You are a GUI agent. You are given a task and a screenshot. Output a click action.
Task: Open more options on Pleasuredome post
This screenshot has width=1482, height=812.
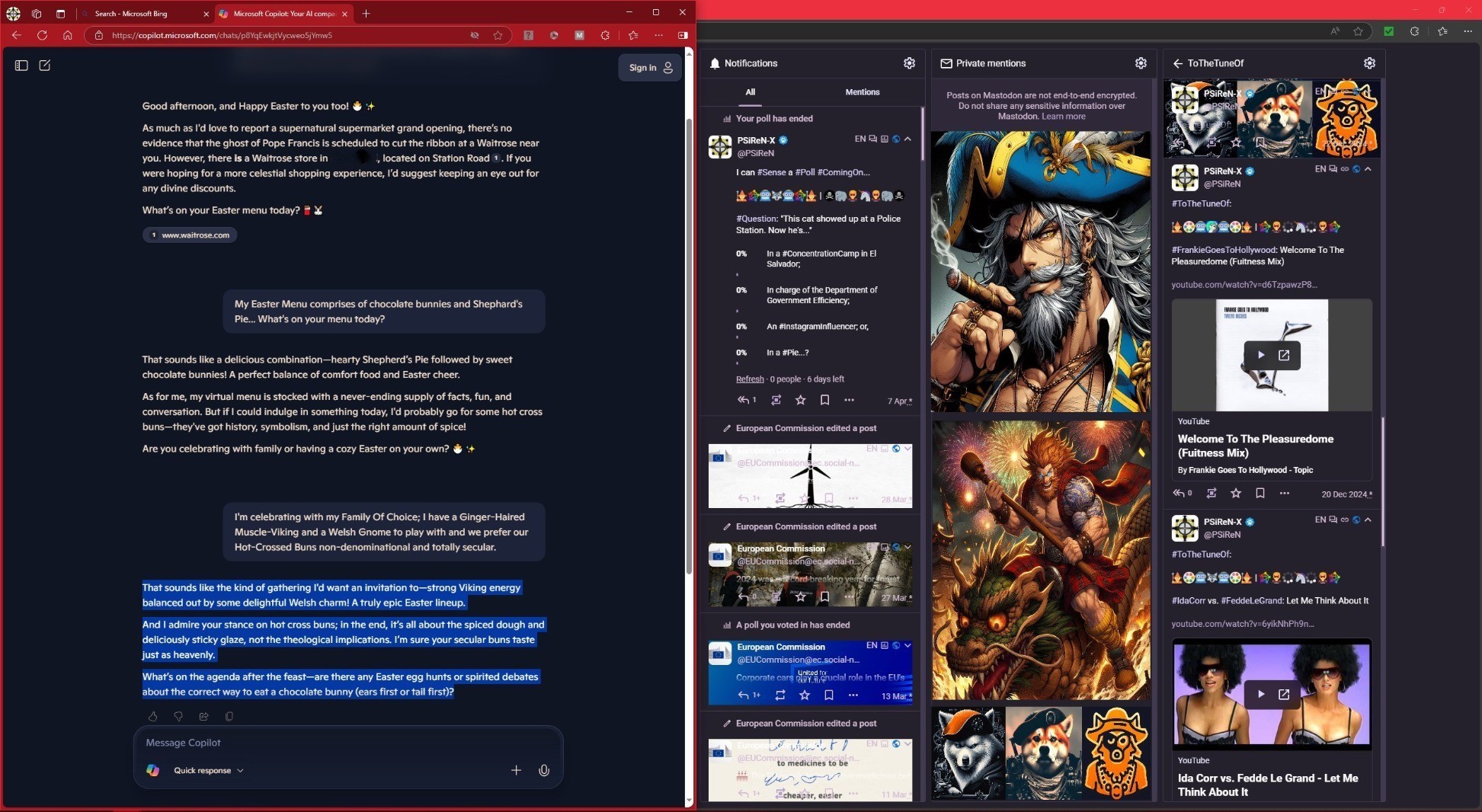(x=1285, y=494)
